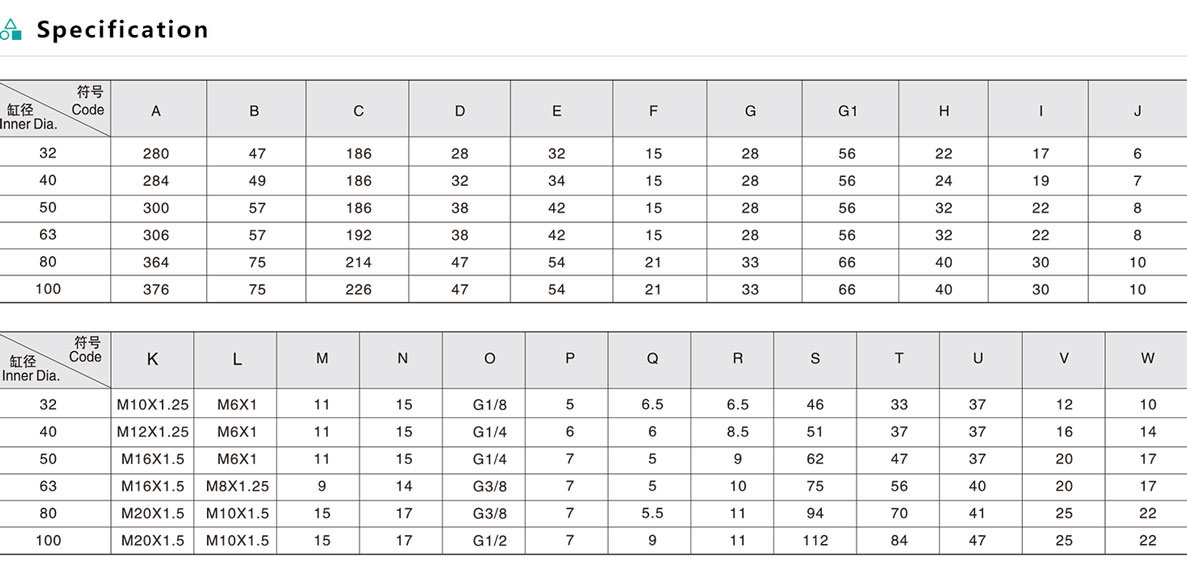Click the M8X1.25 cell
The width and height of the screenshot is (1187, 579).
click(237, 486)
